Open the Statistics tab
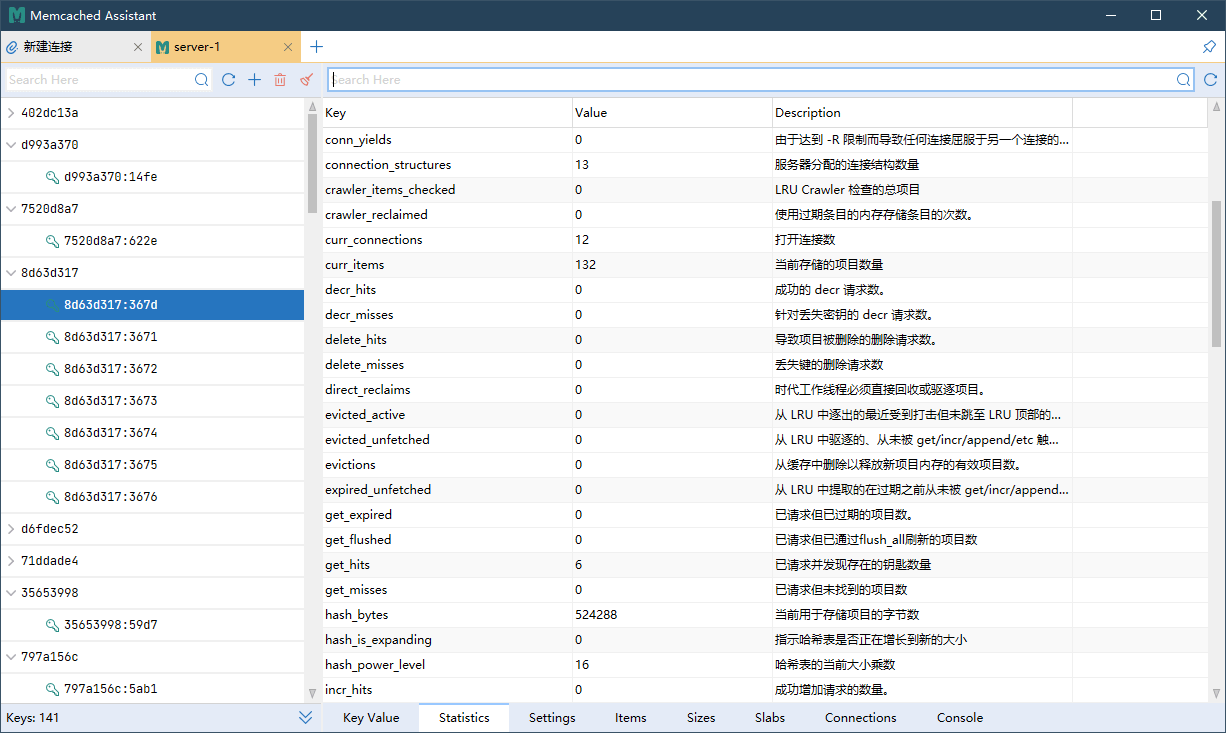Viewport: 1226px width, 733px height. pyautogui.click(x=464, y=718)
